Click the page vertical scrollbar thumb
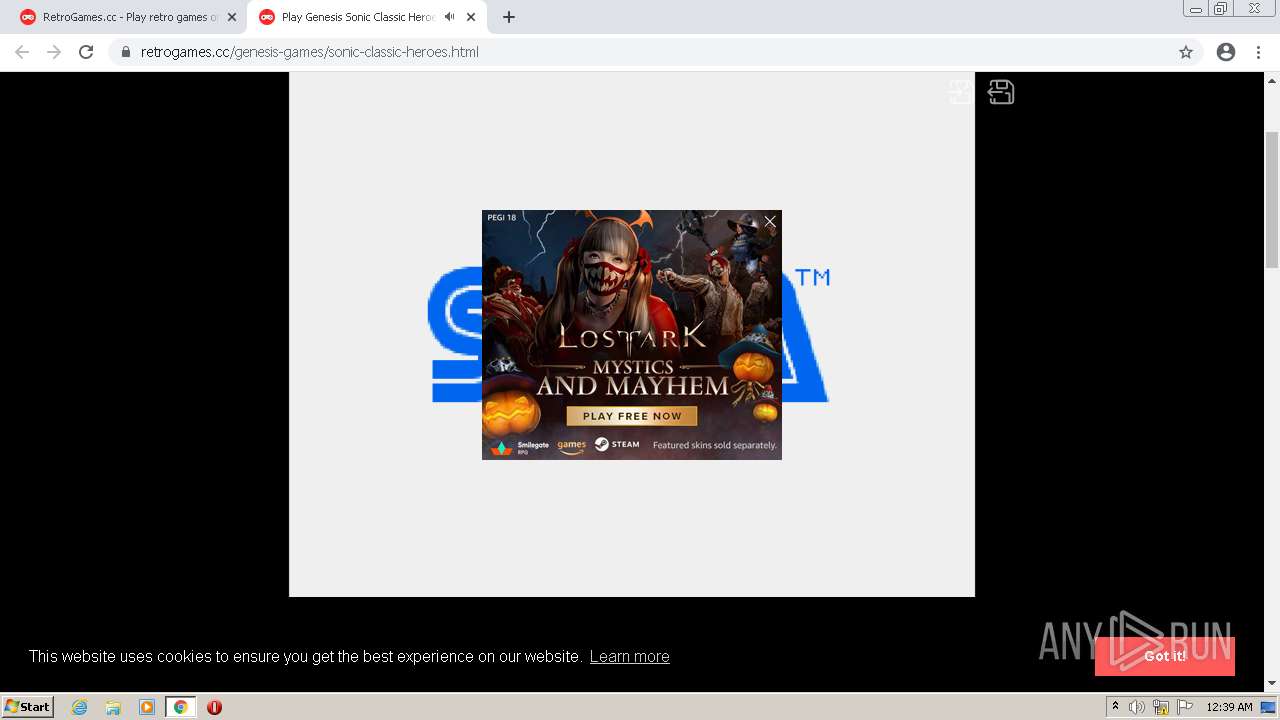This screenshot has width=1280, height=720. click(x=1272, y=198)
